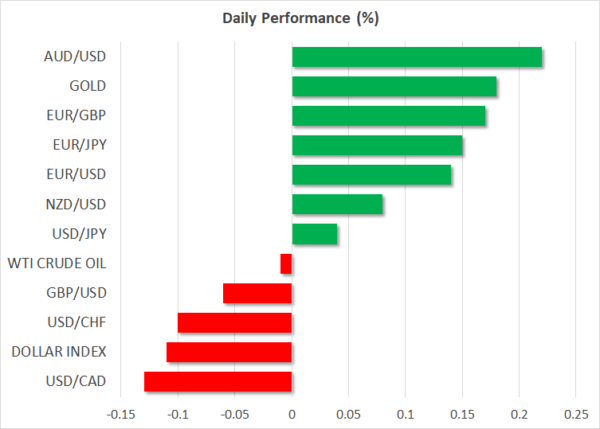Click the USD/CHF red bar
This screenshot has height=429, width=600.
[x=235, y=323]
